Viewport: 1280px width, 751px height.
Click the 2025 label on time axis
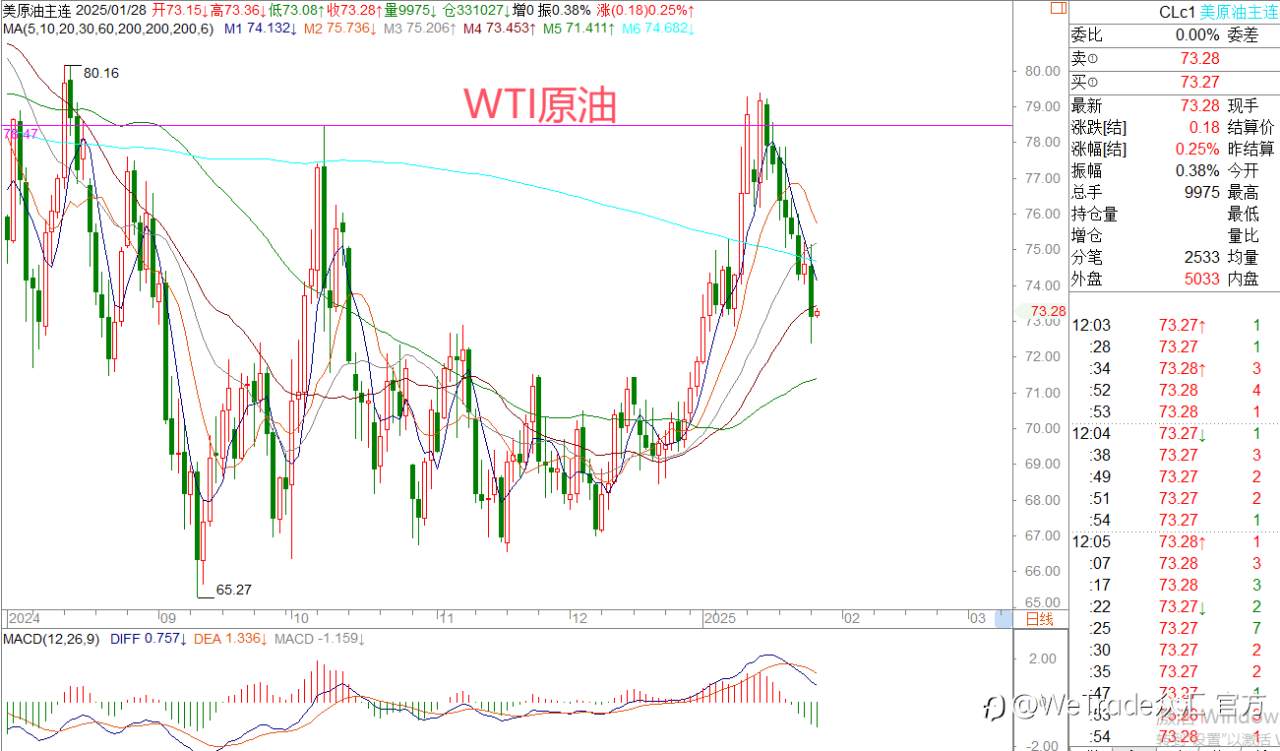tap(720, 619)
